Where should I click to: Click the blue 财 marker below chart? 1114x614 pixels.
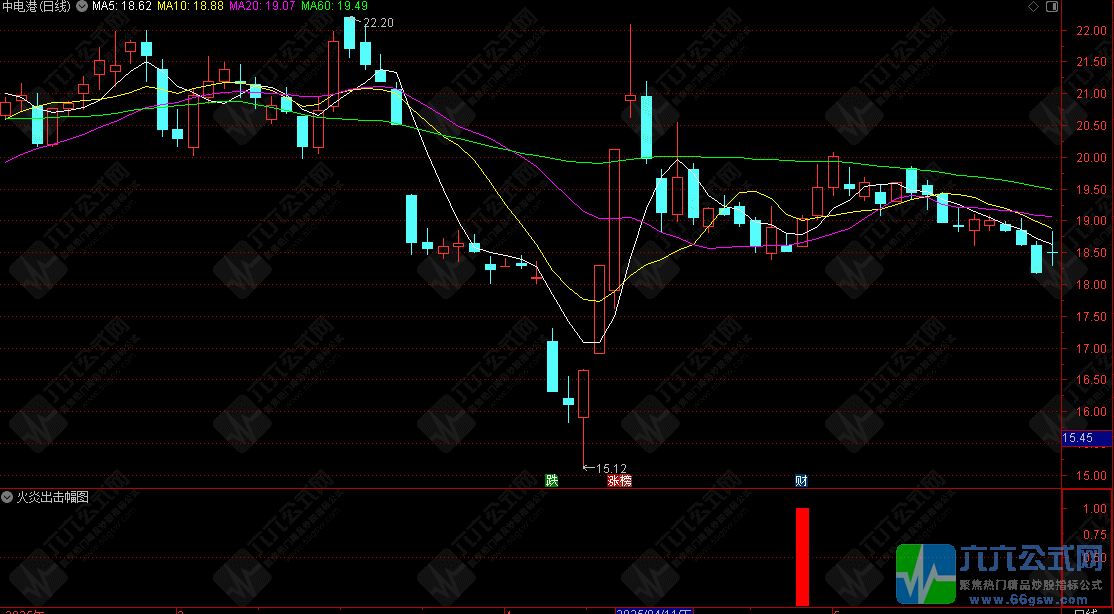[801, 480]
